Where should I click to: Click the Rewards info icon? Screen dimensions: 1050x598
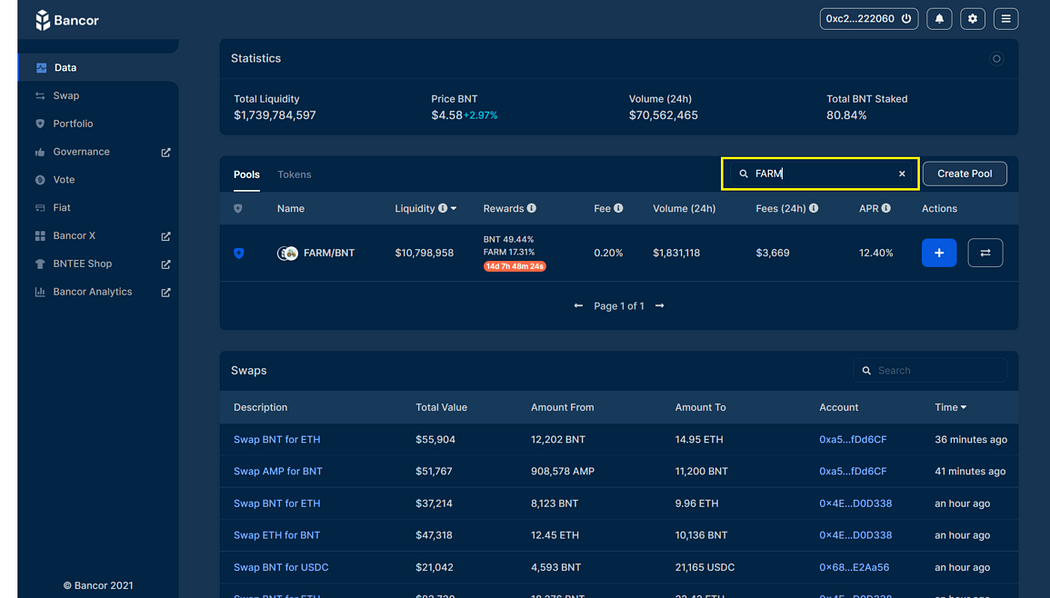(x=532, y=208)
